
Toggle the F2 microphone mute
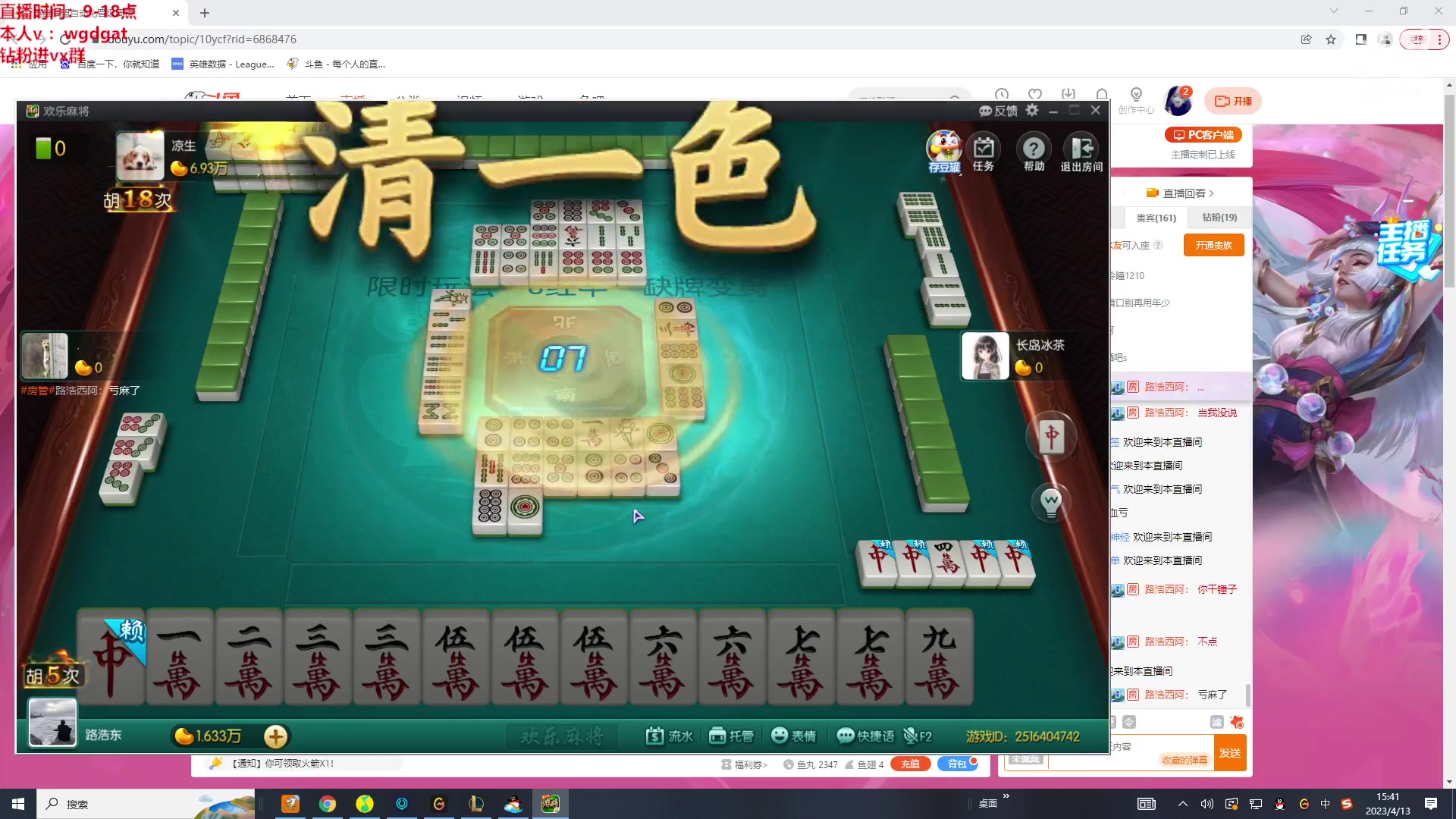(x=916, y=736)
